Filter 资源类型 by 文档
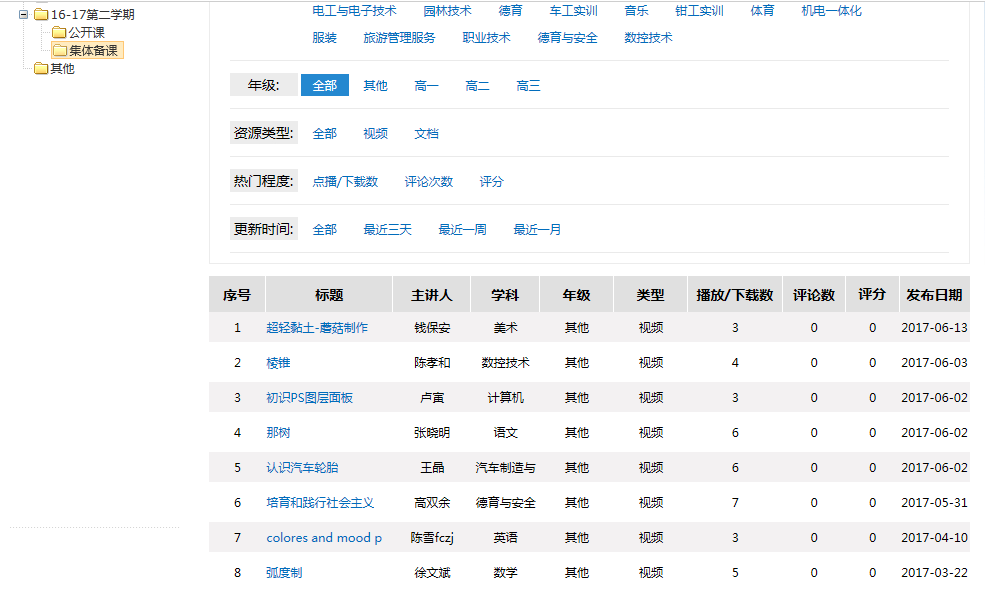This screenshot has height=590, width=985. click(x=426, y=134)
